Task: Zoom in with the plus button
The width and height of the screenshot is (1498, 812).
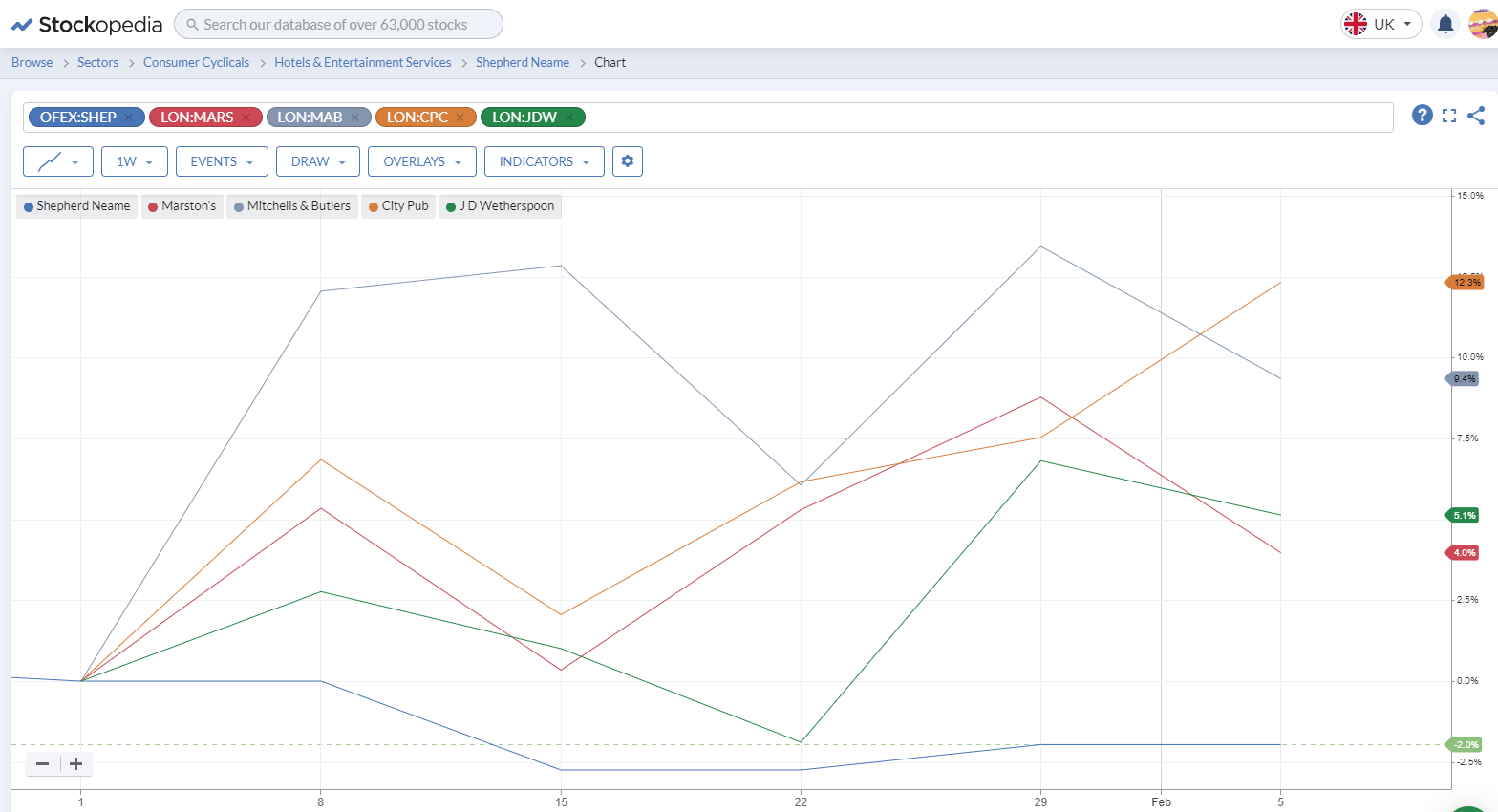Action: 76,763
